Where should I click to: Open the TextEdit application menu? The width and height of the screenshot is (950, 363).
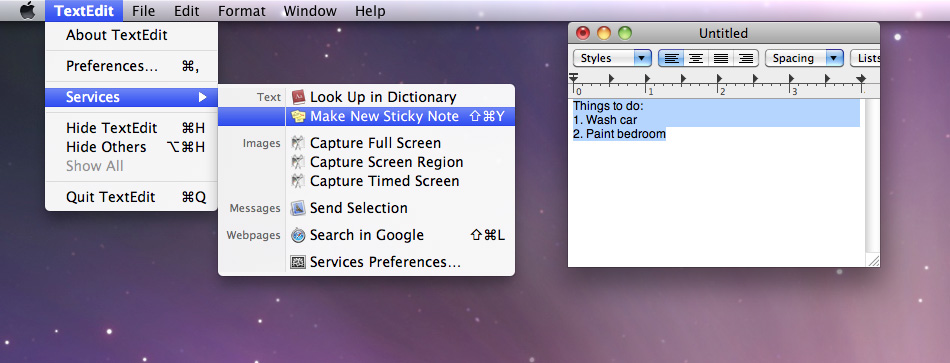coord(84,10)
